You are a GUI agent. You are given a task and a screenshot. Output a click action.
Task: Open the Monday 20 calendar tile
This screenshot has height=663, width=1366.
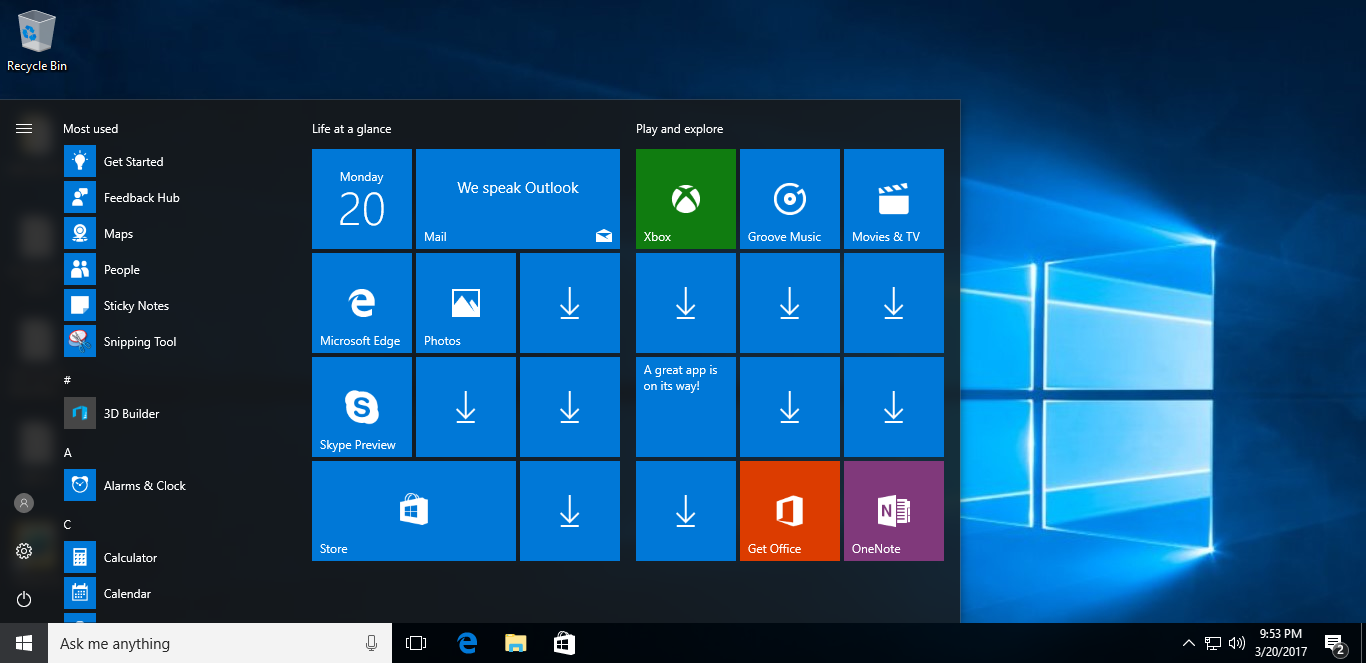[x=362, y=199]
